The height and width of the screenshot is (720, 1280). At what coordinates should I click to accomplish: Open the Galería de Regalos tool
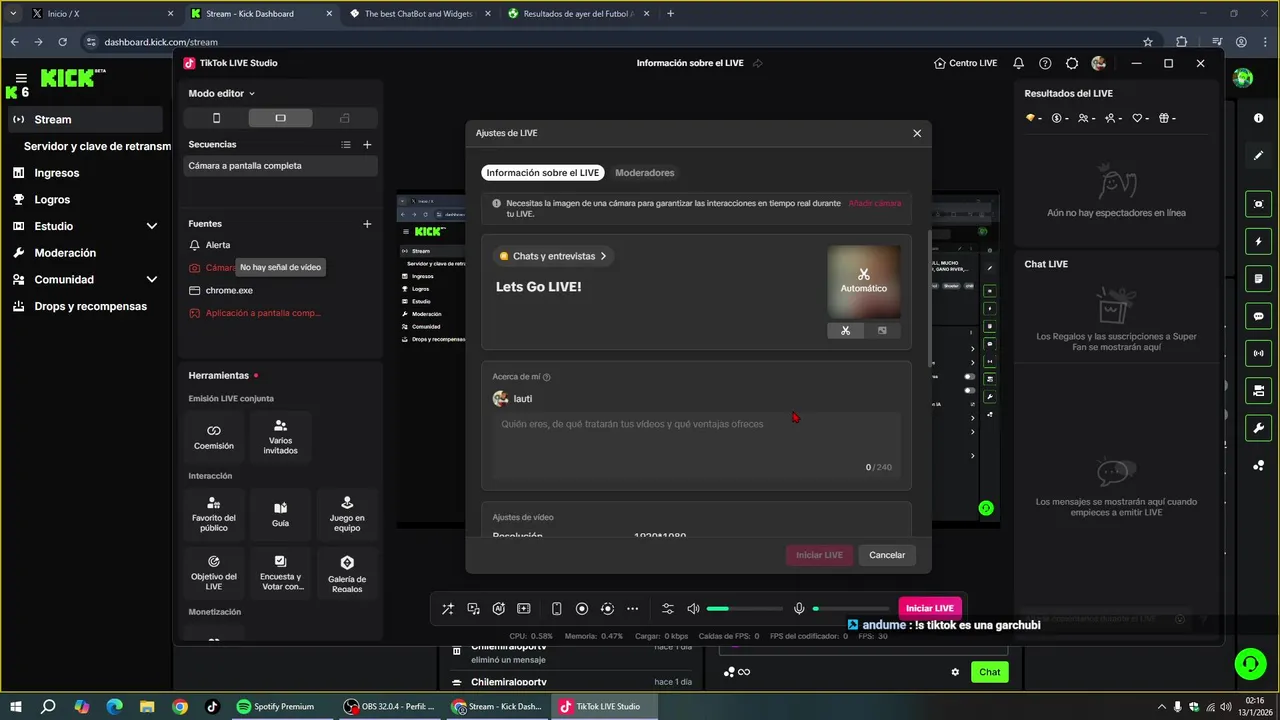[347, 573]
